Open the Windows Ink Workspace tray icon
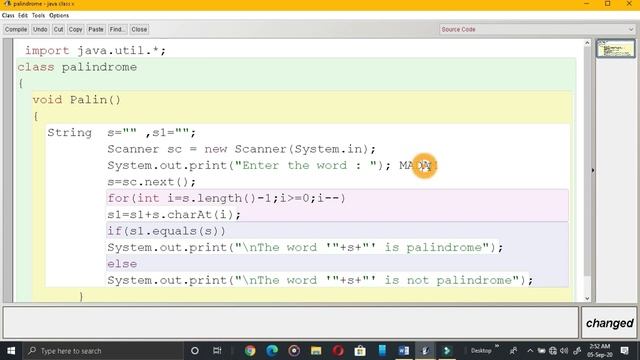Image resolution: width=640 pixels, height=360 pixels. tap(577, 351)
